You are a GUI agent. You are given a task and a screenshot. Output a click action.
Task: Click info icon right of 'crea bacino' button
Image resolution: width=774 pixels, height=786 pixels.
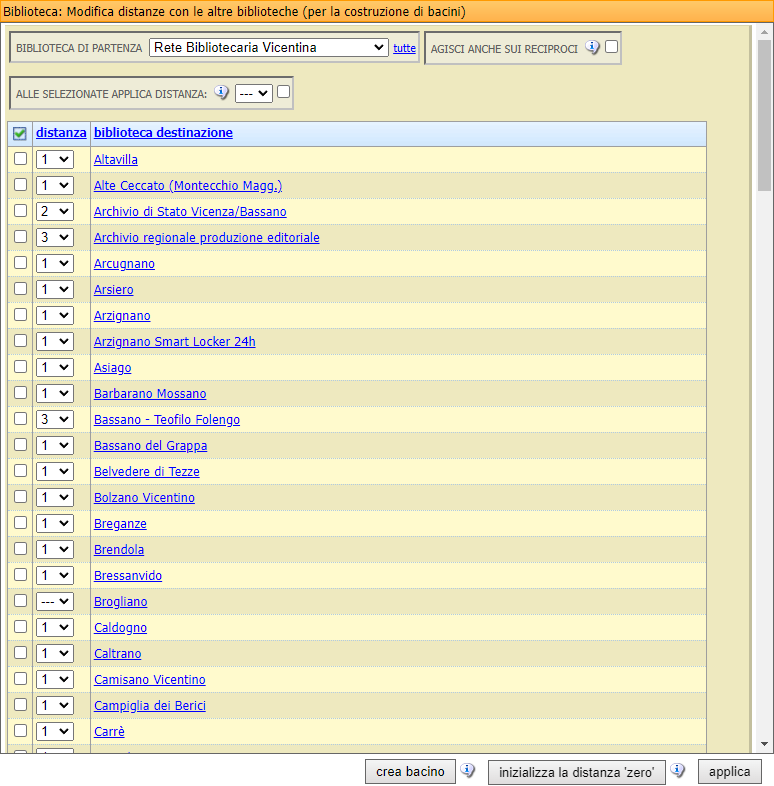467,771
